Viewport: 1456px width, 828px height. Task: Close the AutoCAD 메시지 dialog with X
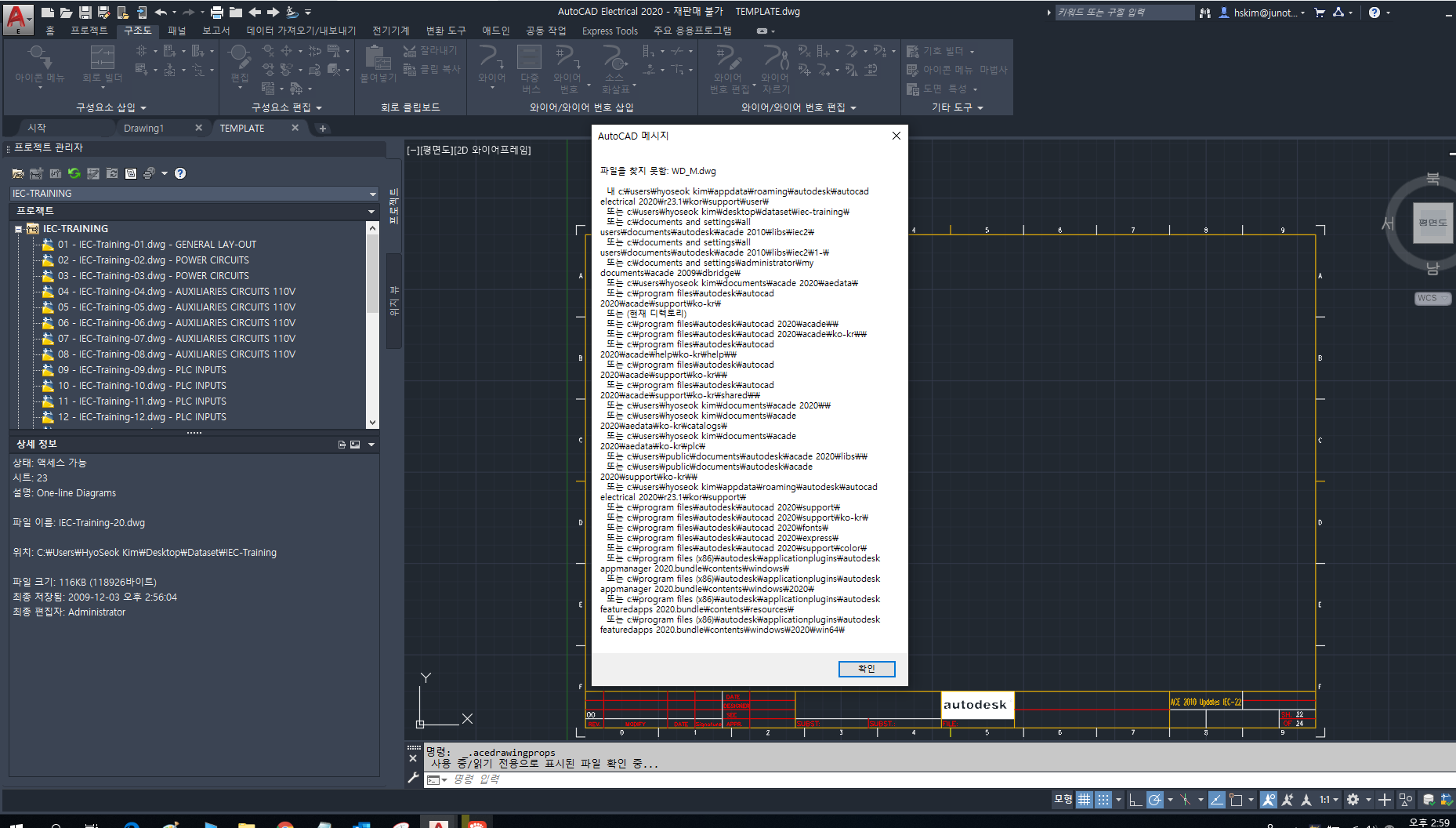click(x=896, y=136)
